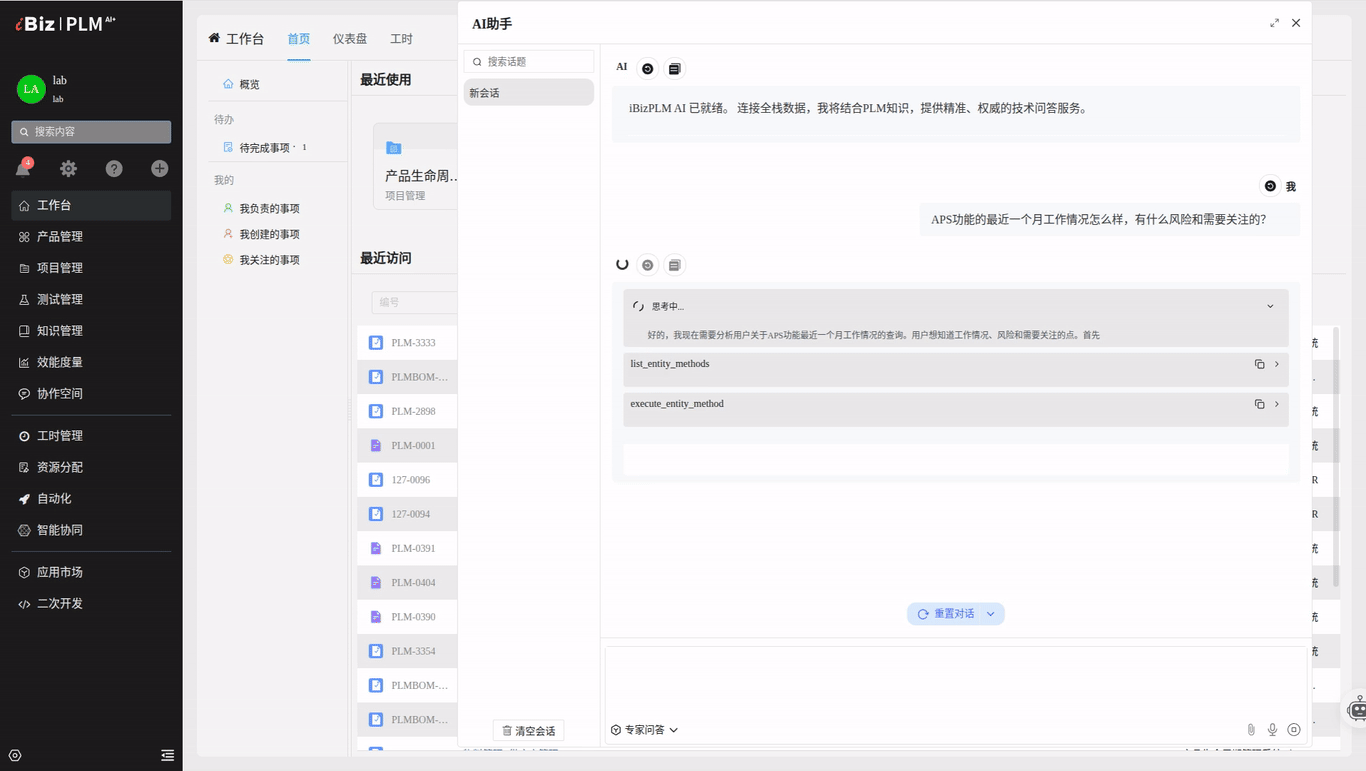Open the dropdown arrow next to 重置对话
1366x771 pixels.
pos(990,613)
